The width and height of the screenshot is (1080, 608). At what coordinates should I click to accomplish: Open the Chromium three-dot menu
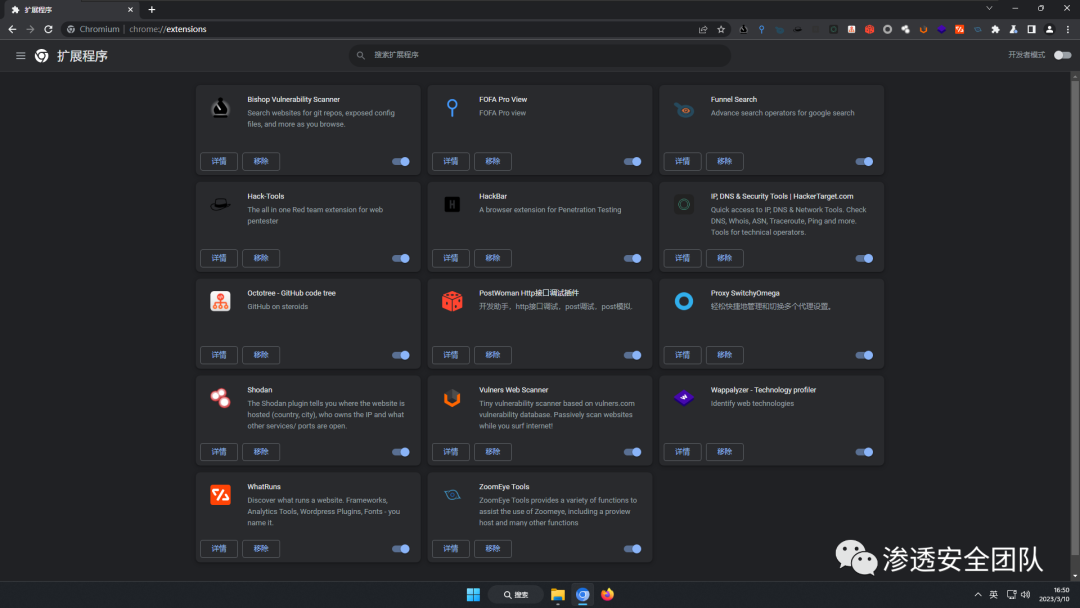[x=1068, y=30]
